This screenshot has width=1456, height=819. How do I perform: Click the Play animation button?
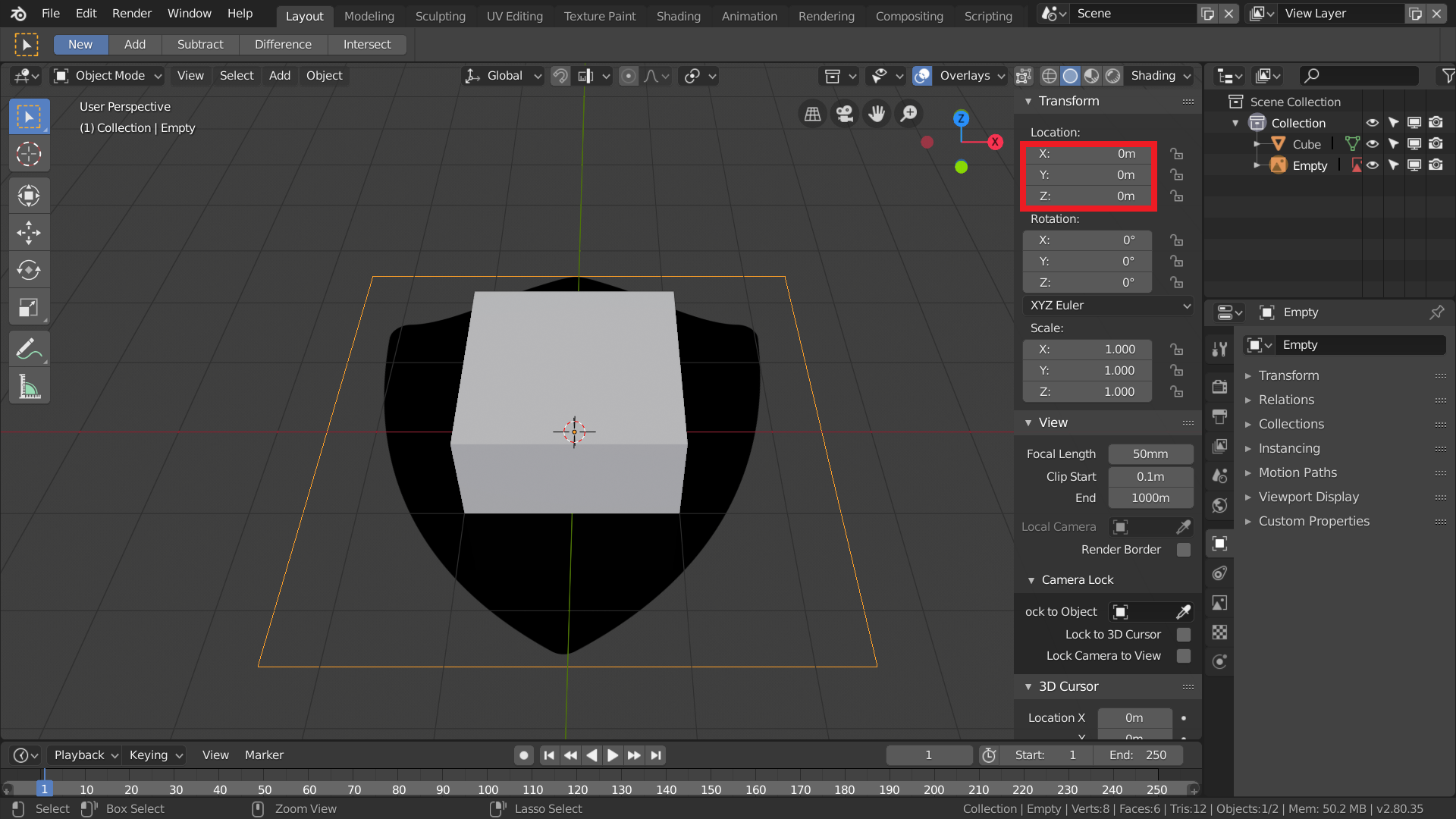coord(613,755)
